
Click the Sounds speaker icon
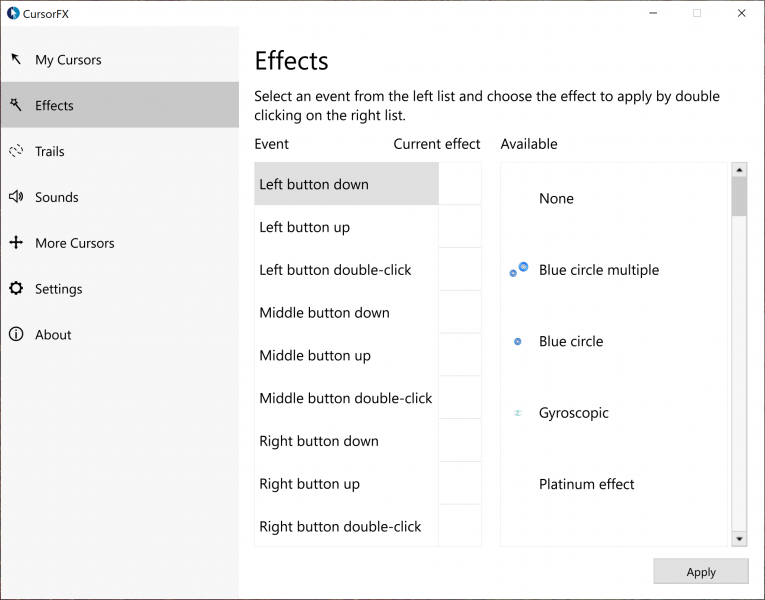16,197
